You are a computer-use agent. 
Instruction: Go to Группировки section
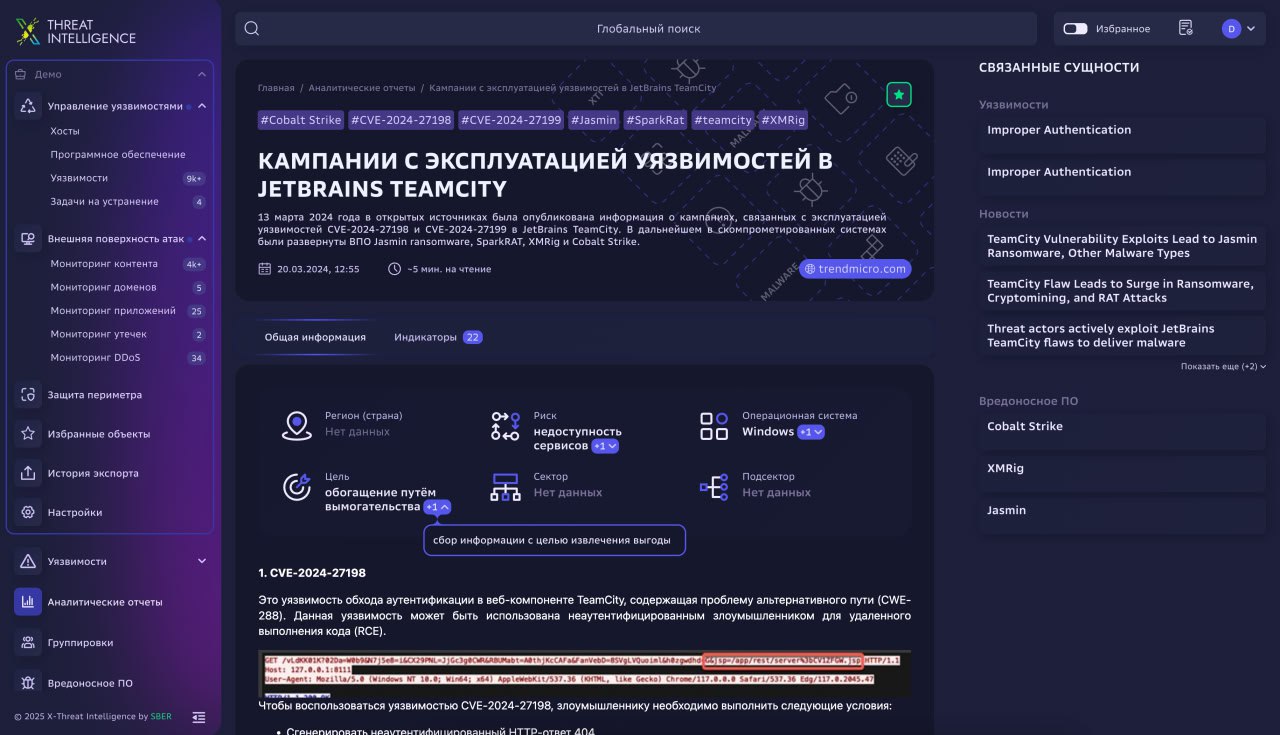(x=80, y=643)
